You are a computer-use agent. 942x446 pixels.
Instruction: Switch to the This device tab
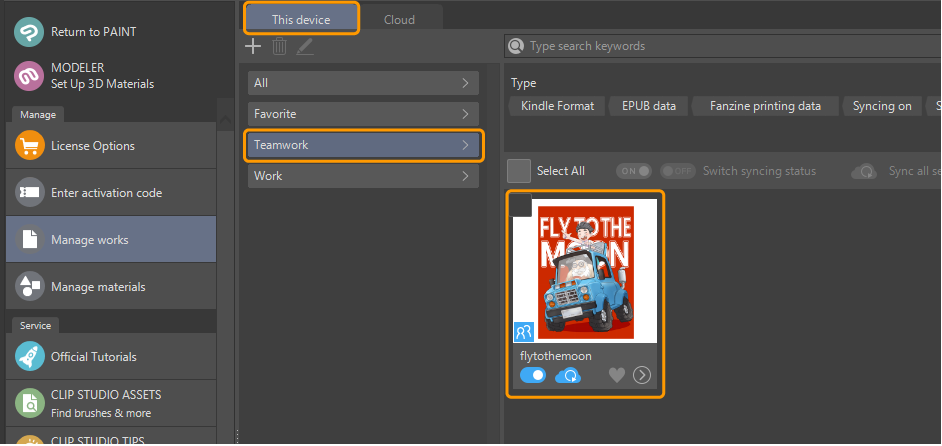pos(301,19)
